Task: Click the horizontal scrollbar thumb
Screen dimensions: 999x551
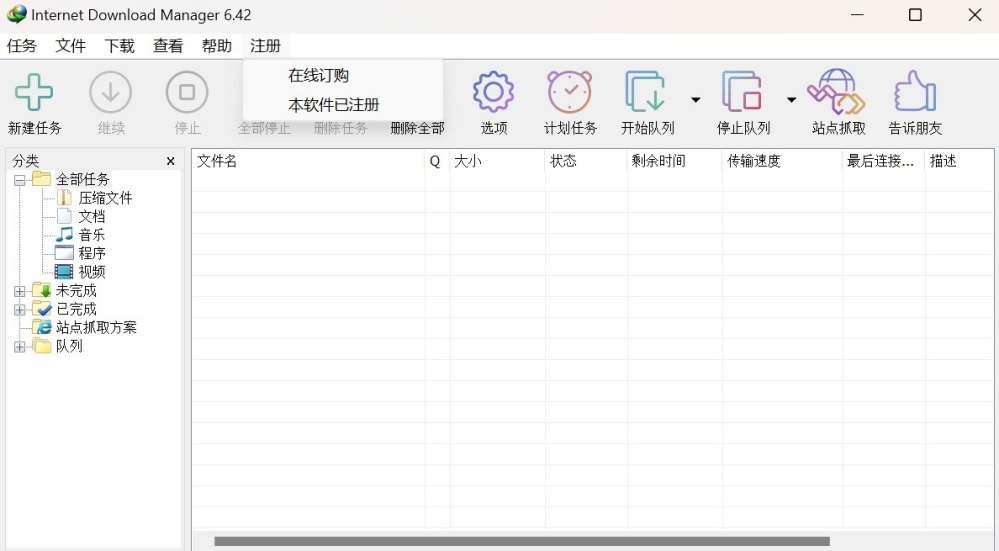Action: pyautogui.click(x=522, y=541)
